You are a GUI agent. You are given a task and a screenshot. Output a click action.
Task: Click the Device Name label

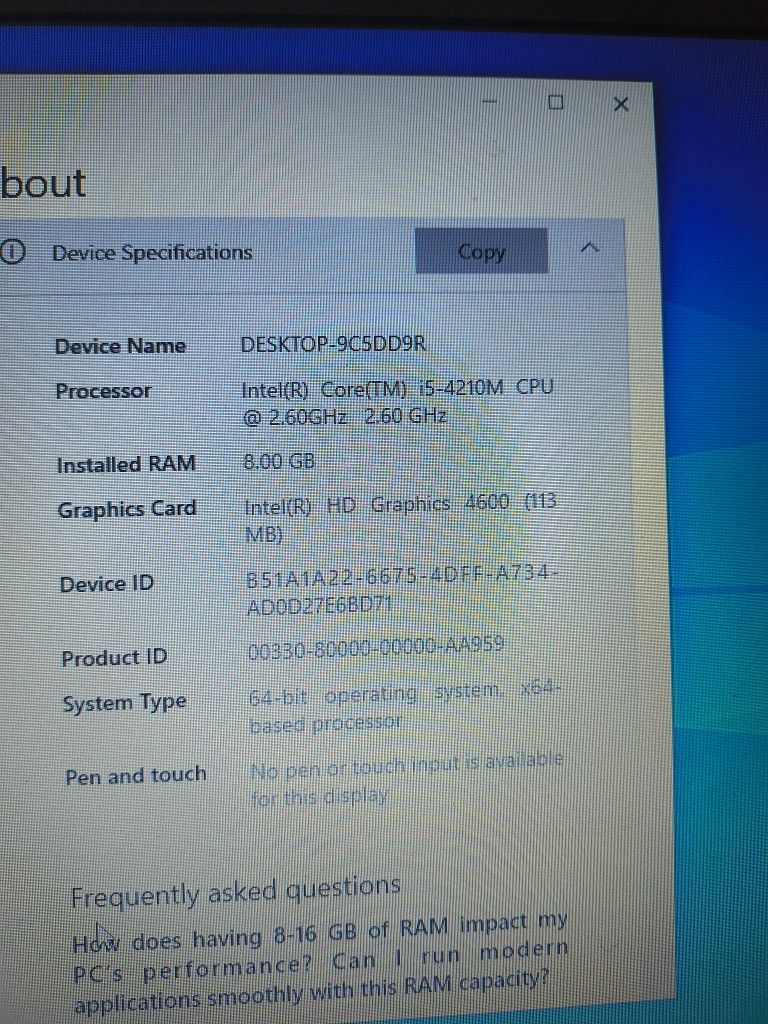pos(120,346)
